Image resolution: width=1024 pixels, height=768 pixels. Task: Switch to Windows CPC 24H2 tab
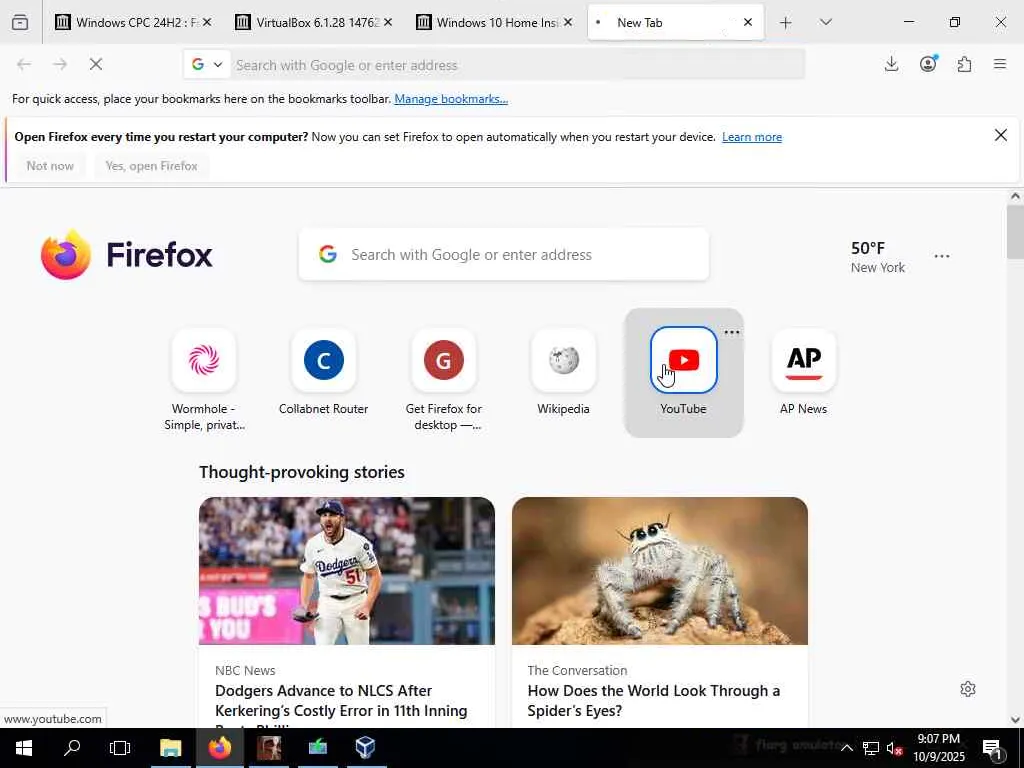134,23
